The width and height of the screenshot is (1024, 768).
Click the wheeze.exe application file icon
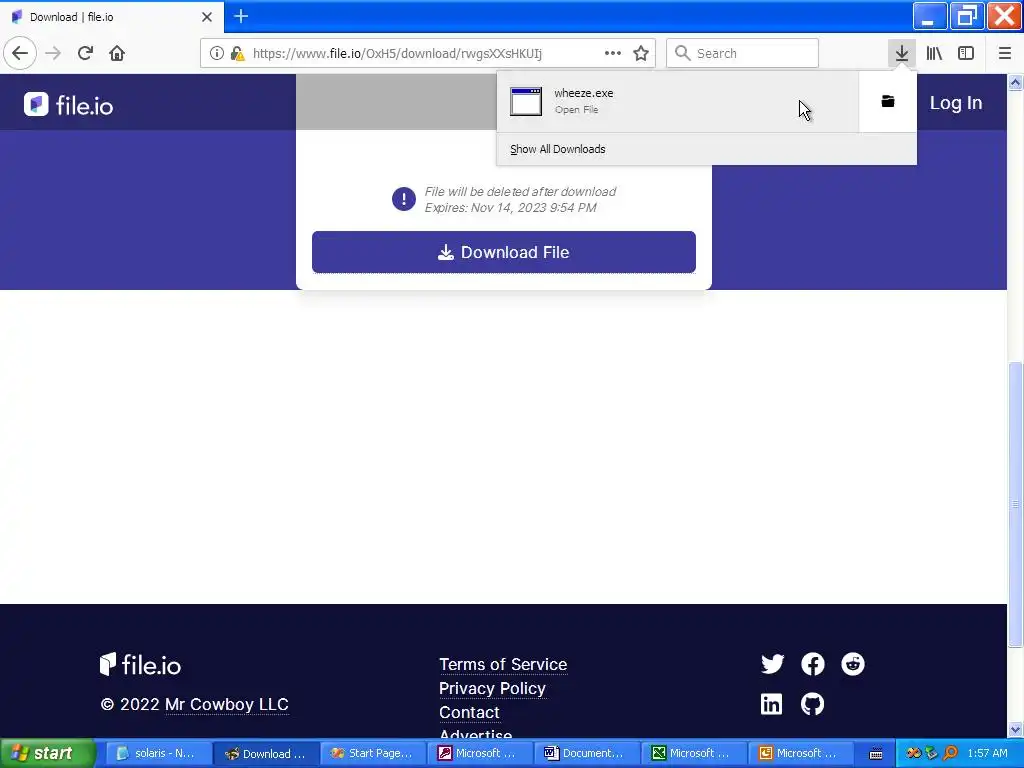pos(526,101)
